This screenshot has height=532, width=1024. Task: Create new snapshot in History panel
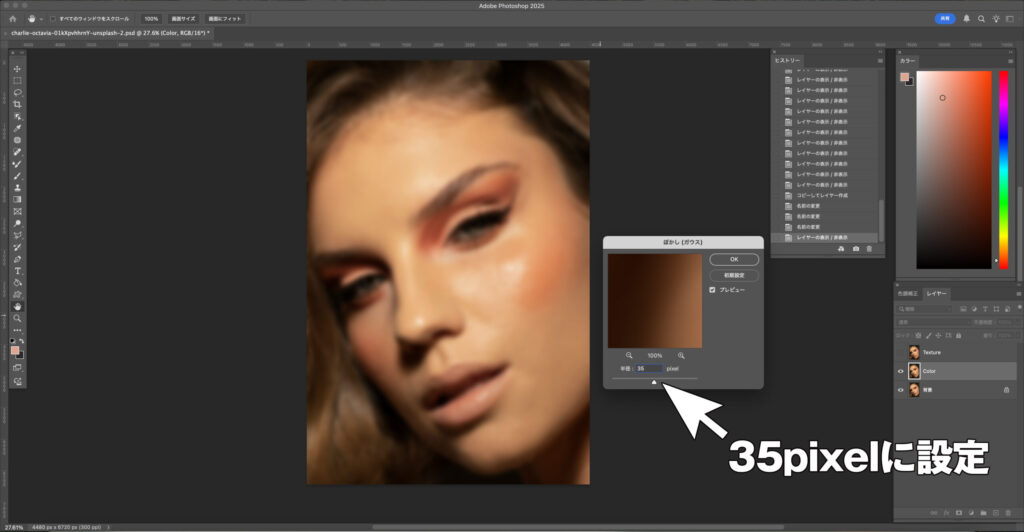[x=856, y=249]
